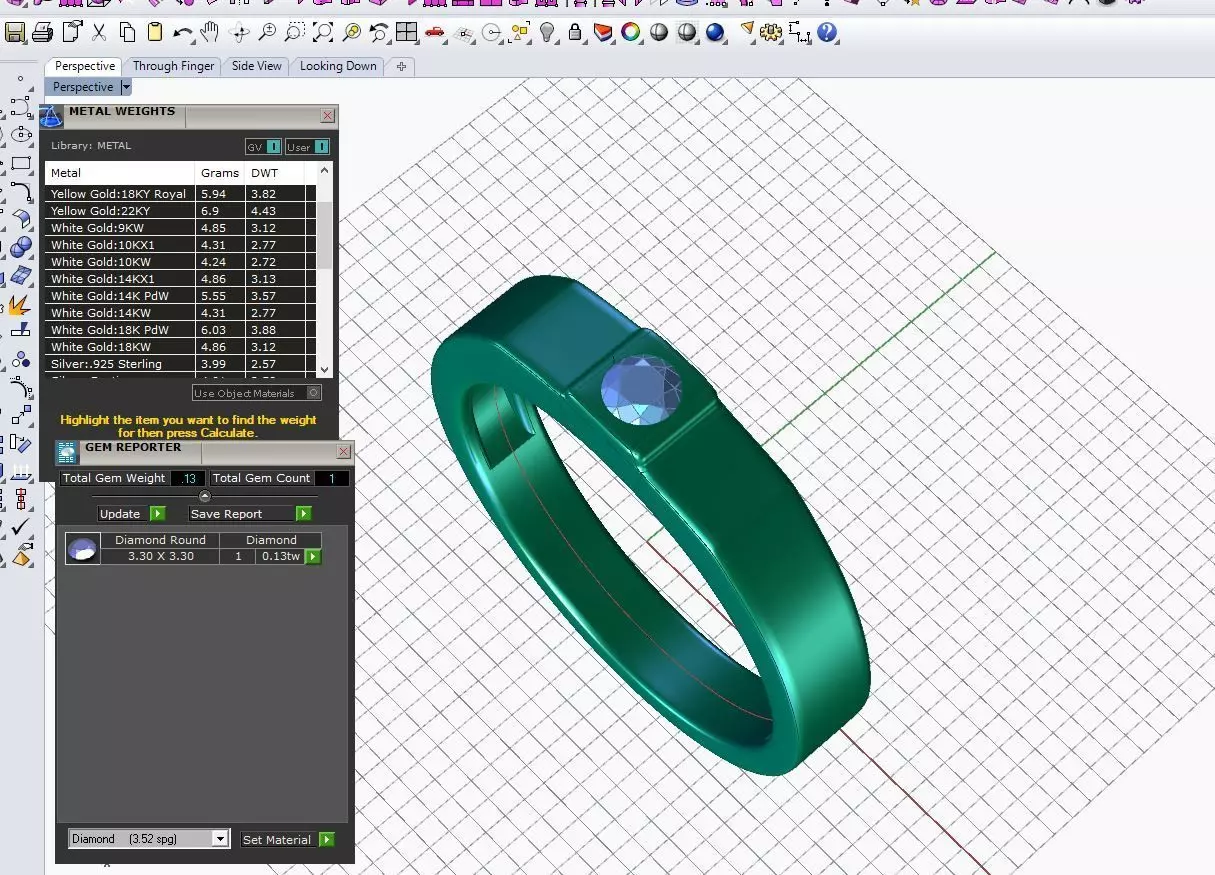
Task: Click the Total Gem Count value field
Action: click(332, 479)
